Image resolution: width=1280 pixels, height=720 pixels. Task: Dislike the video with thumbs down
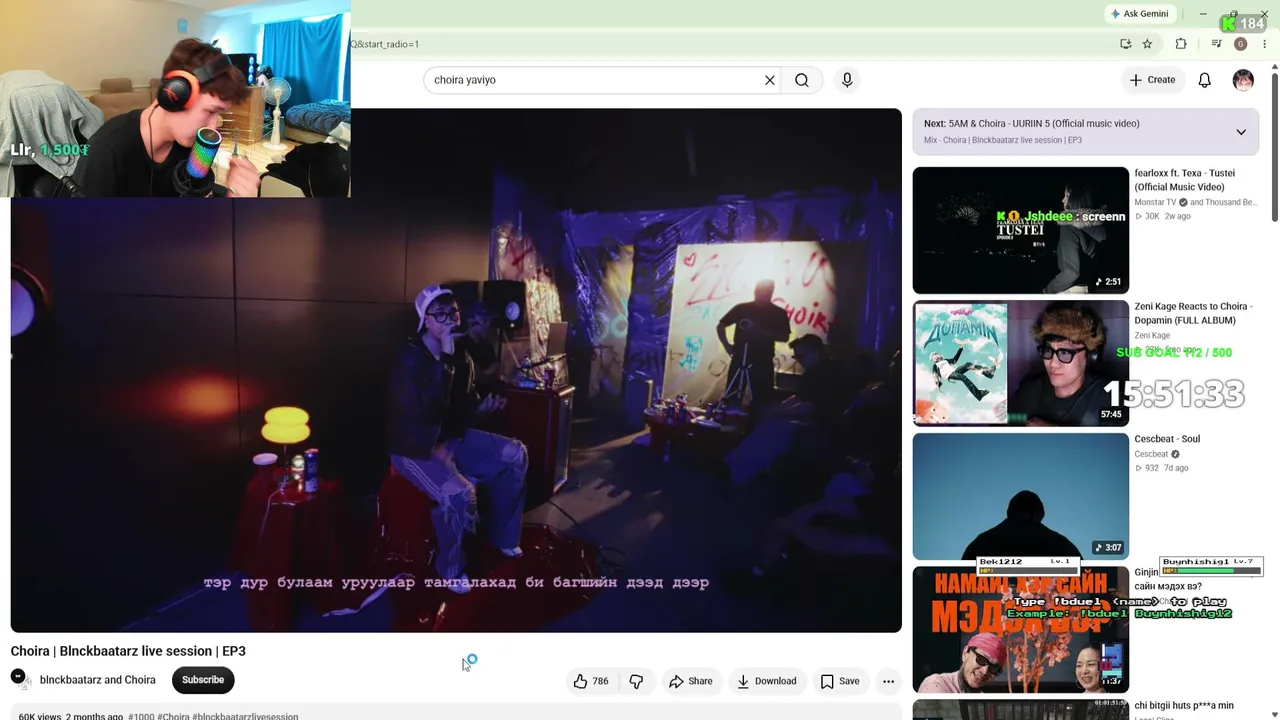tap(636, 681)
